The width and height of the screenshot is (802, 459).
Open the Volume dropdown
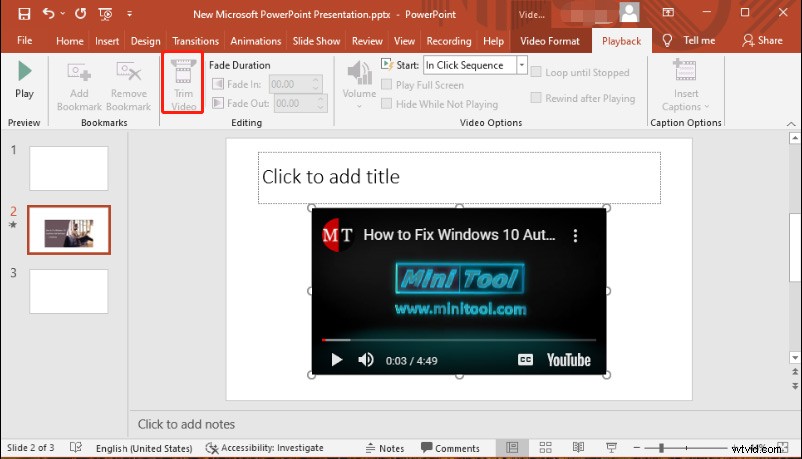[x=359, y=84]
